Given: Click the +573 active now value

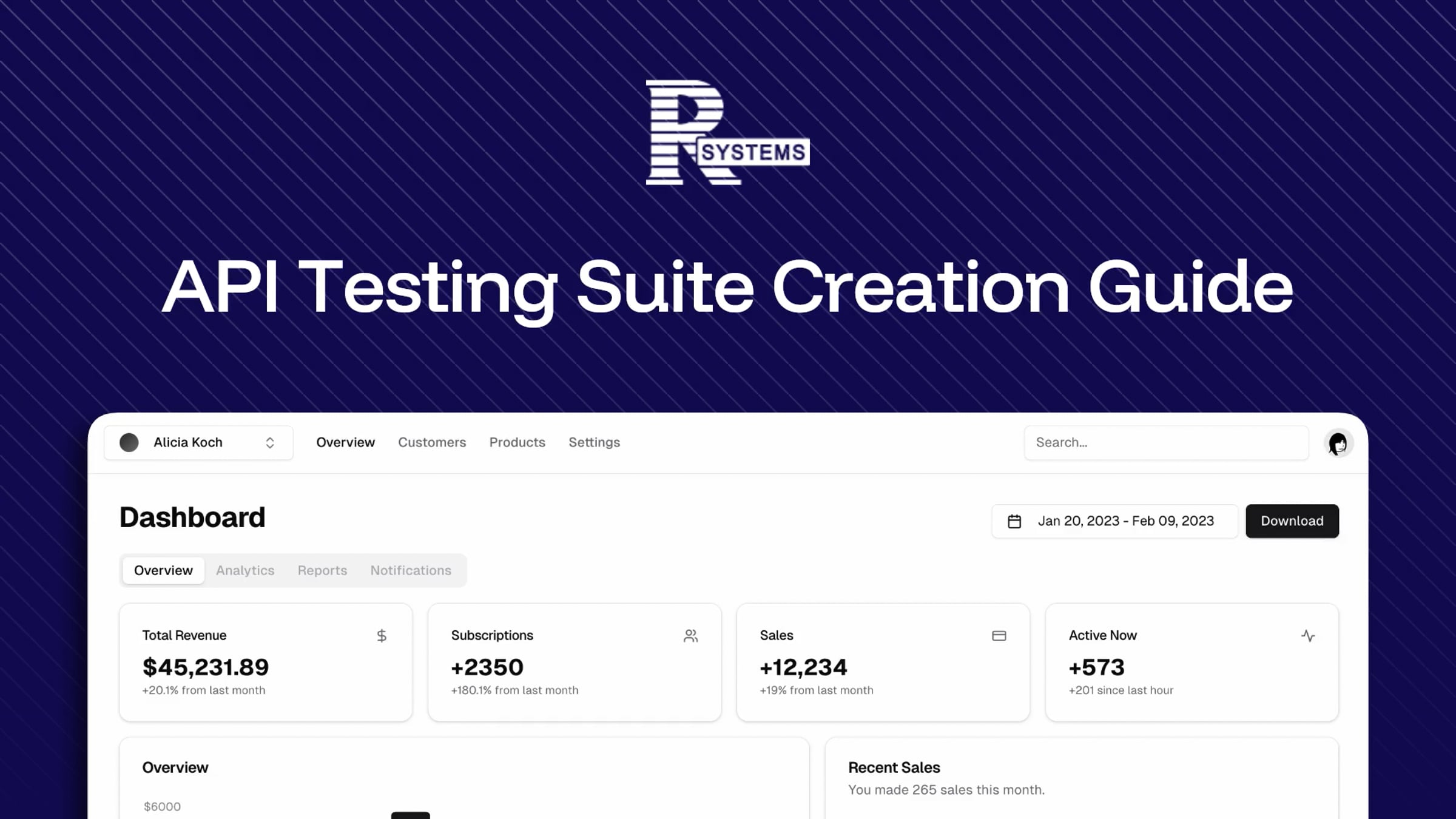Looking at the screenshot, I should click(x=1097, y=667).
